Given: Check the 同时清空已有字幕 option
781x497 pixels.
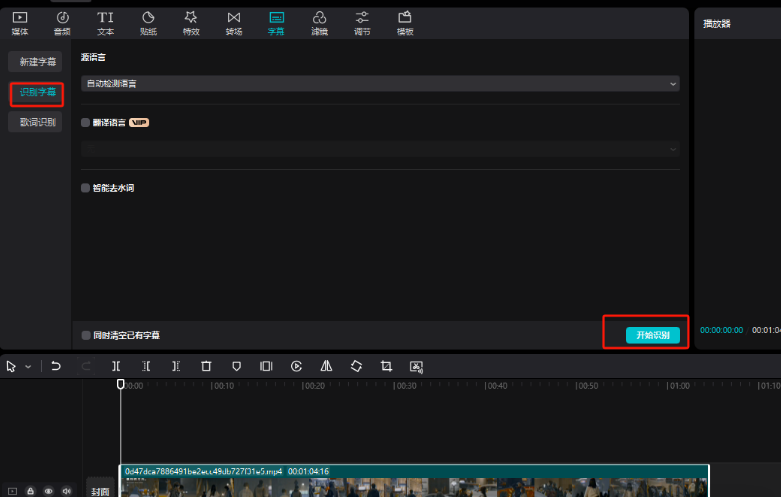Looking at the screenshot, I should pos(85,335).
